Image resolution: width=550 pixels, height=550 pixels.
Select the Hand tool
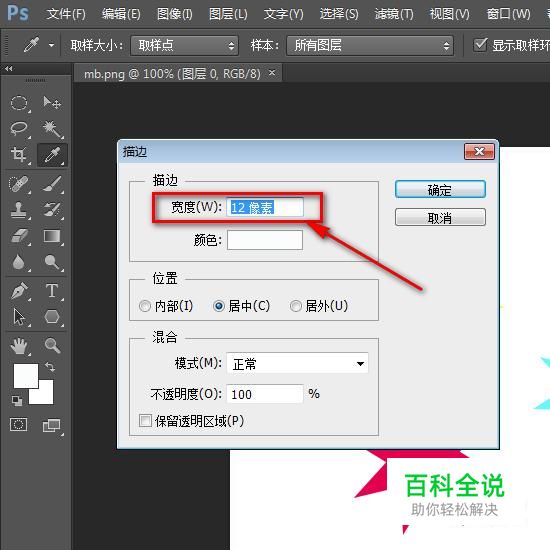click(x=19, y=346)
